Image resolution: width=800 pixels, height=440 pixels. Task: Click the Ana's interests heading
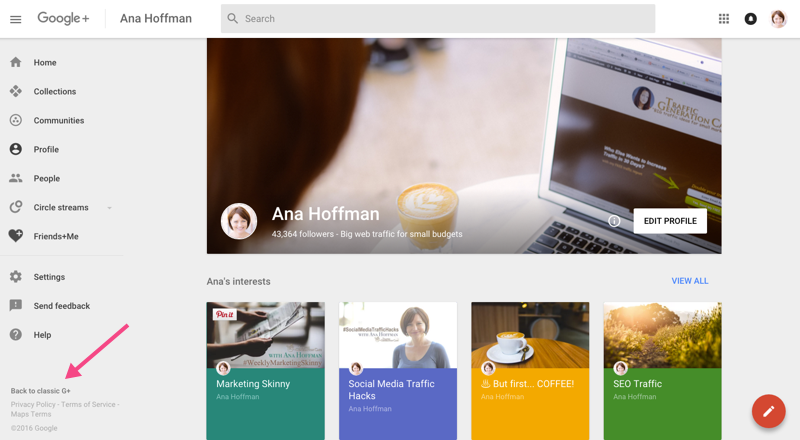(238, 281)
